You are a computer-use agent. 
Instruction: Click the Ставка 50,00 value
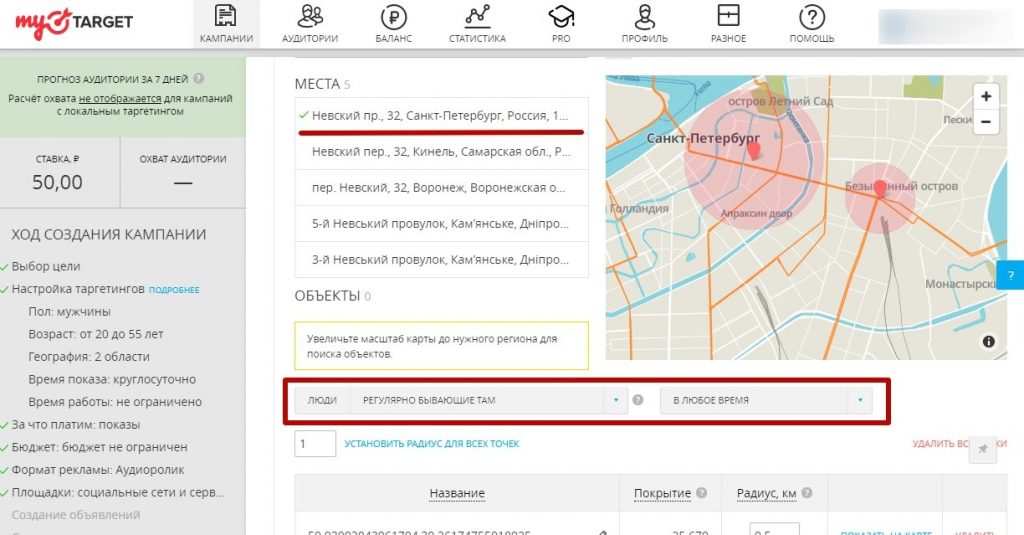pyautogui.click(x=57, y=182)
